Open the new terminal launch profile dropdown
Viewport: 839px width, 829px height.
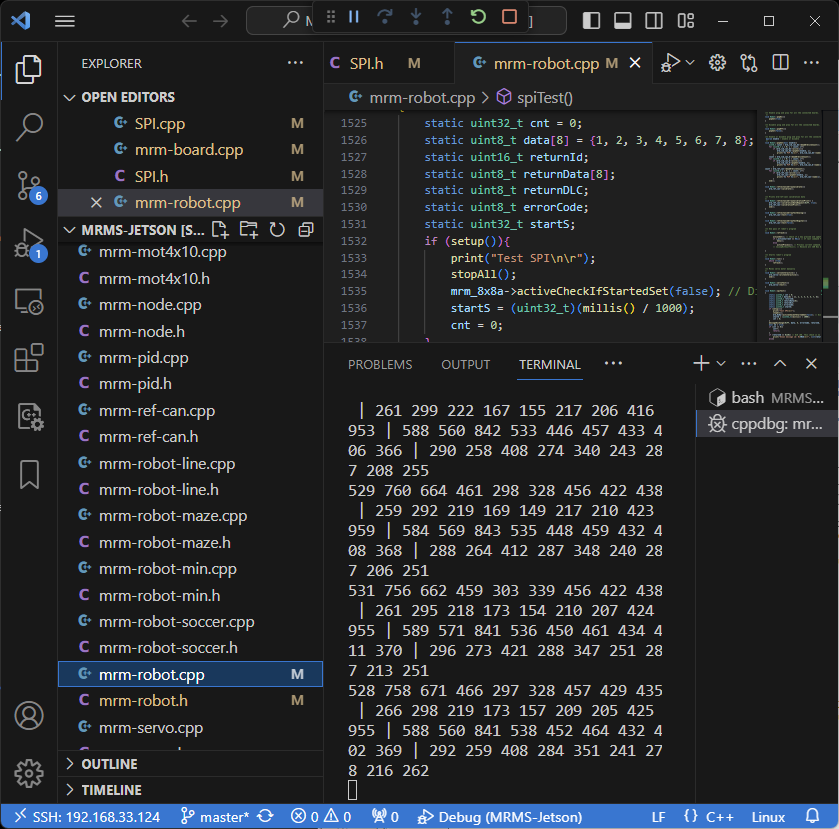721,364
